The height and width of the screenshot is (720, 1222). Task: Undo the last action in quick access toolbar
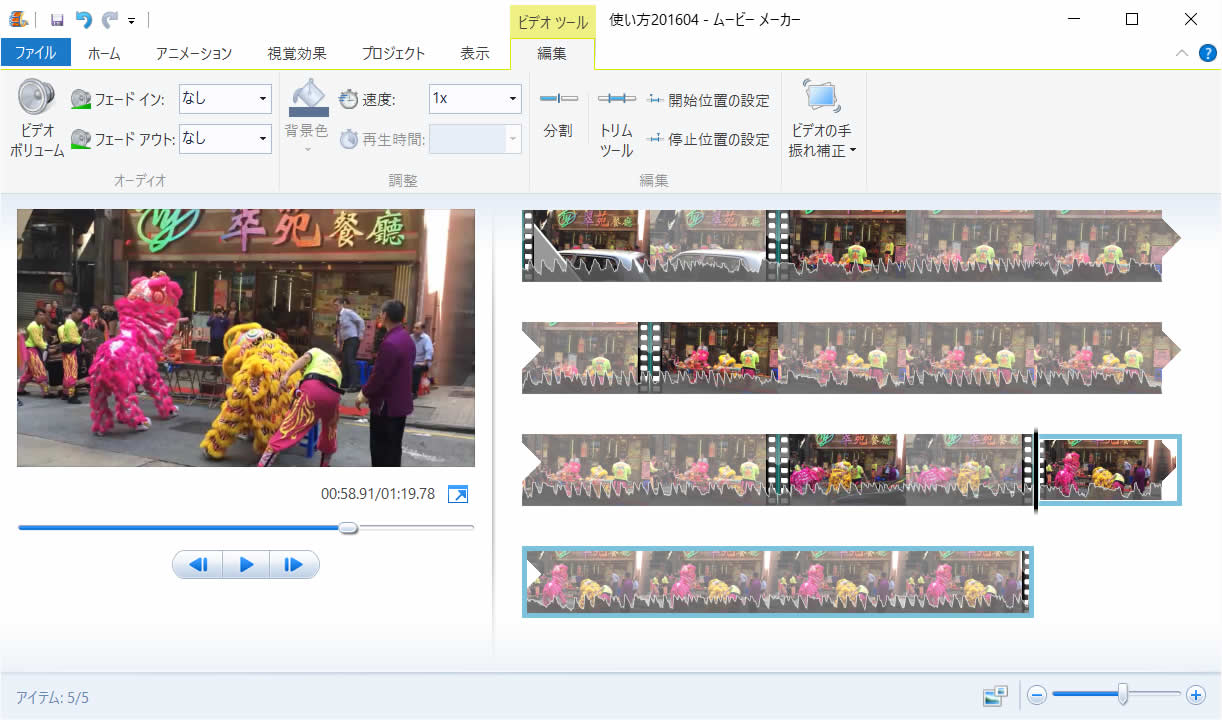[84, 19]
